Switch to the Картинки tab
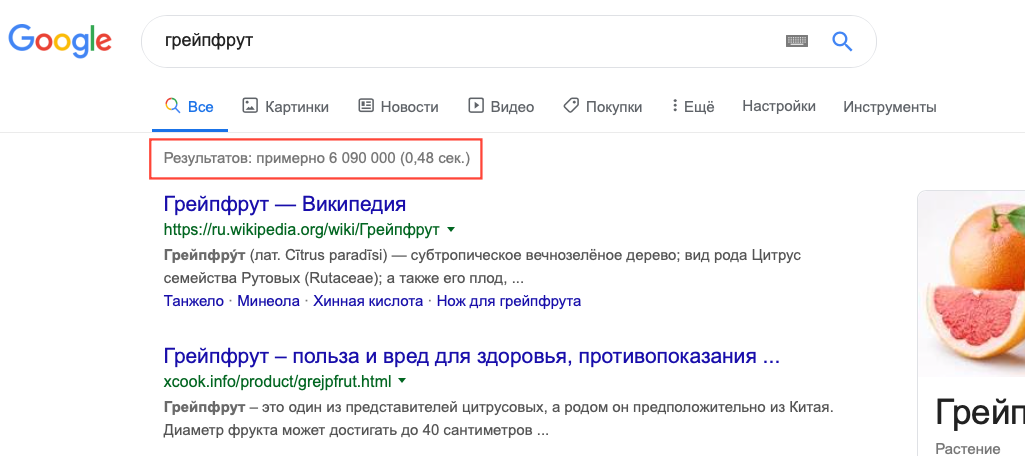 pyautogui.click(x=286, y=106)
